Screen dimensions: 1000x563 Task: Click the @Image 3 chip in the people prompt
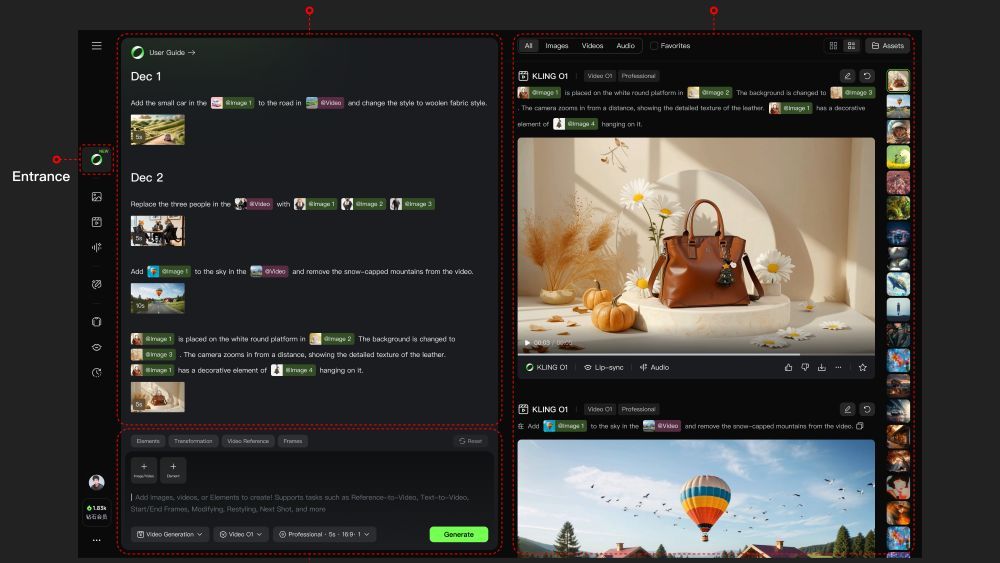pos(412,204)
